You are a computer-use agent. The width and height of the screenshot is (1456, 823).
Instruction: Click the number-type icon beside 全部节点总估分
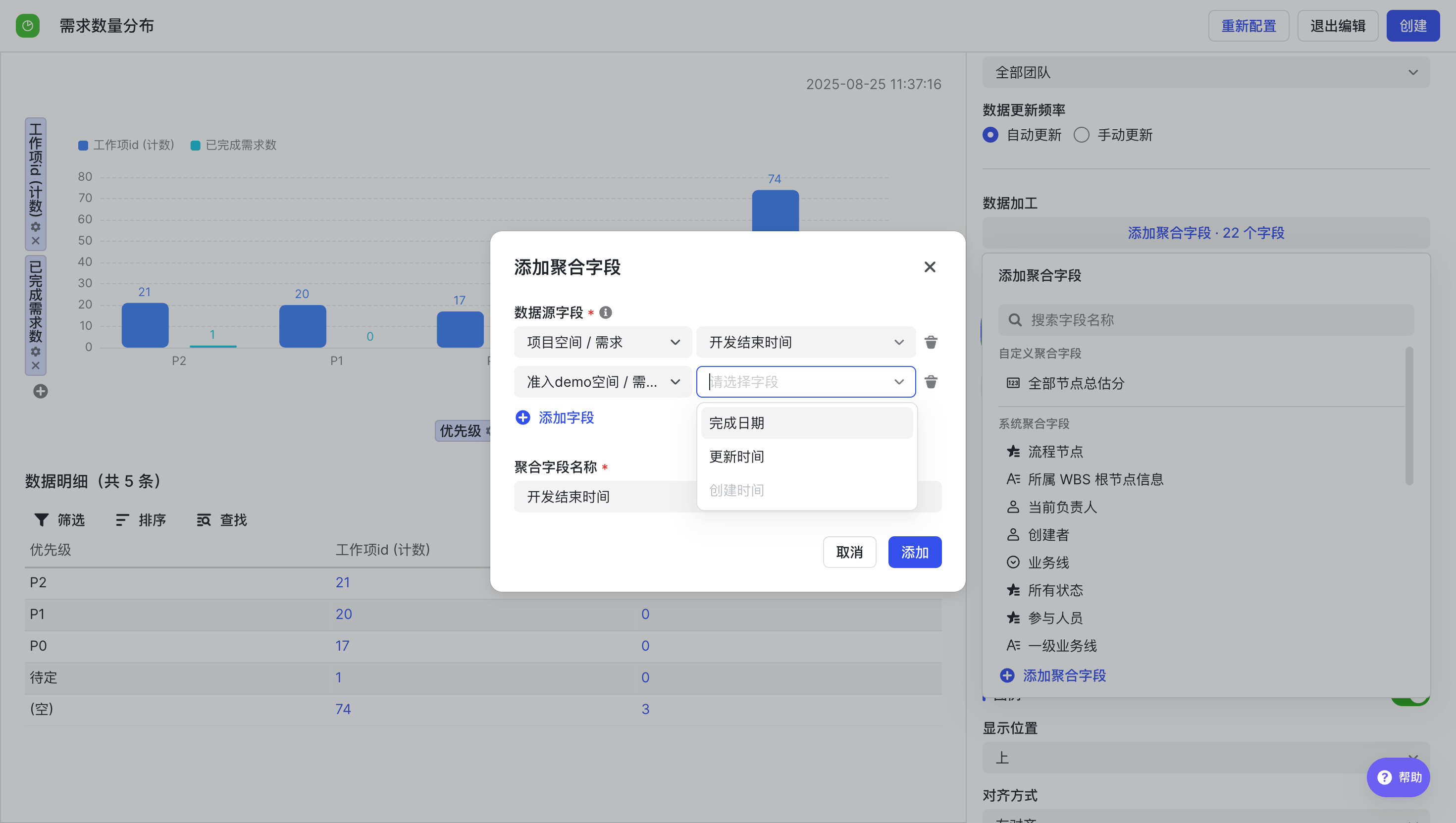click(x=1013, y=383)
